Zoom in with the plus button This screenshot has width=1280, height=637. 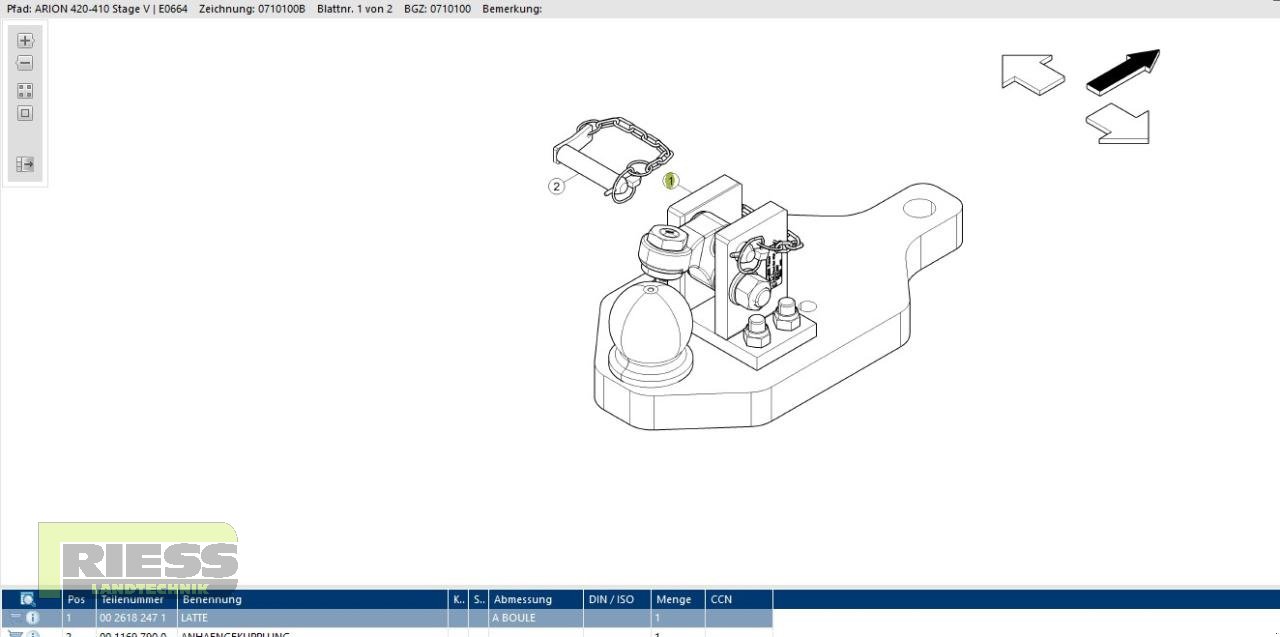[x=25, y=41]
